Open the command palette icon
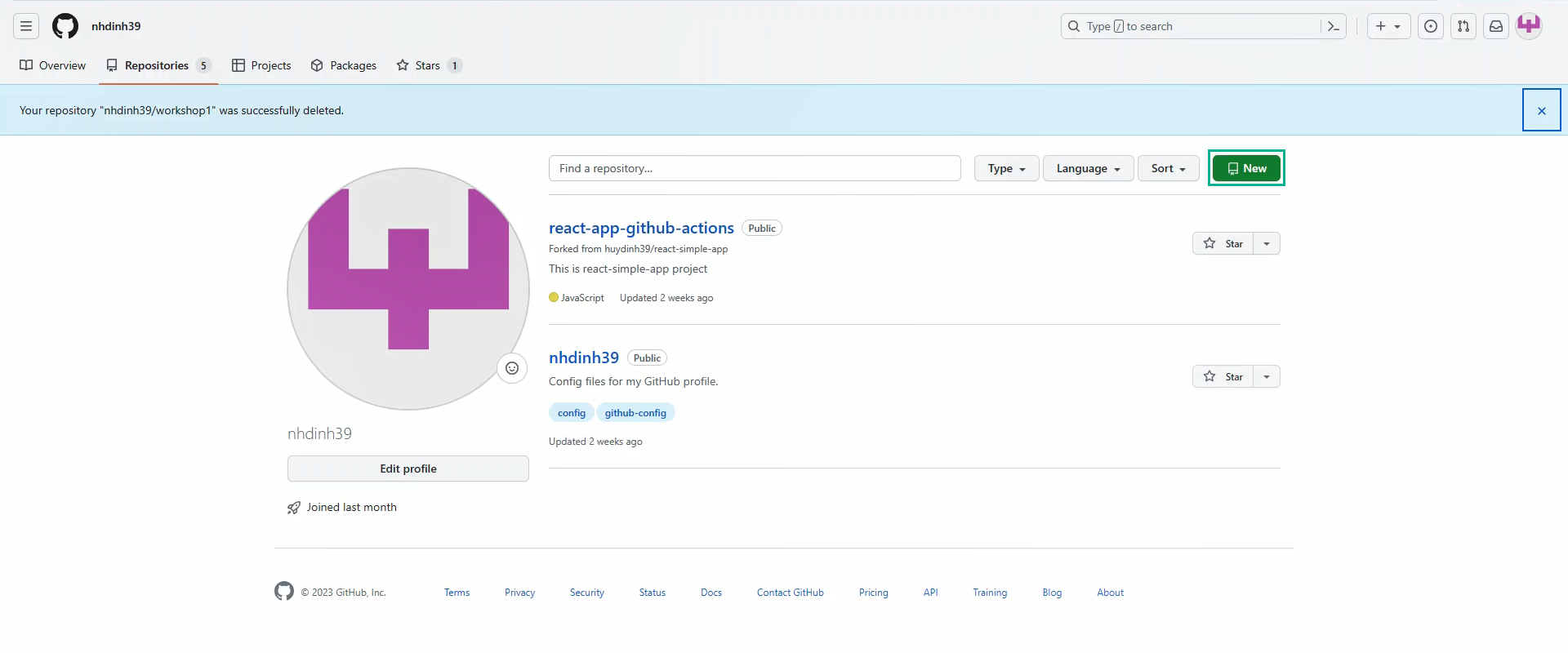Viewport: 1568px width, 653px height. (x=1334, y=26)
